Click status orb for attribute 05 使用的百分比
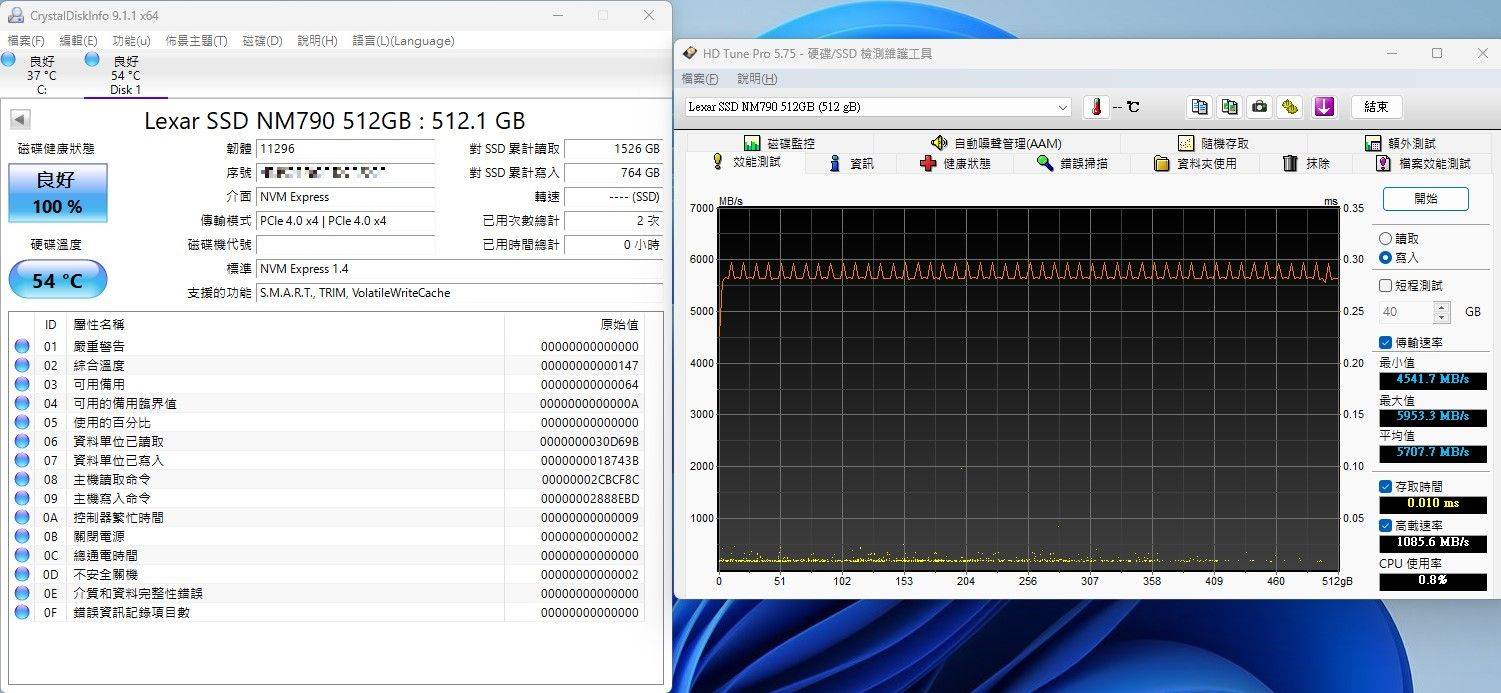This screenshot has height=693, width=1501. tap(22, 422)
